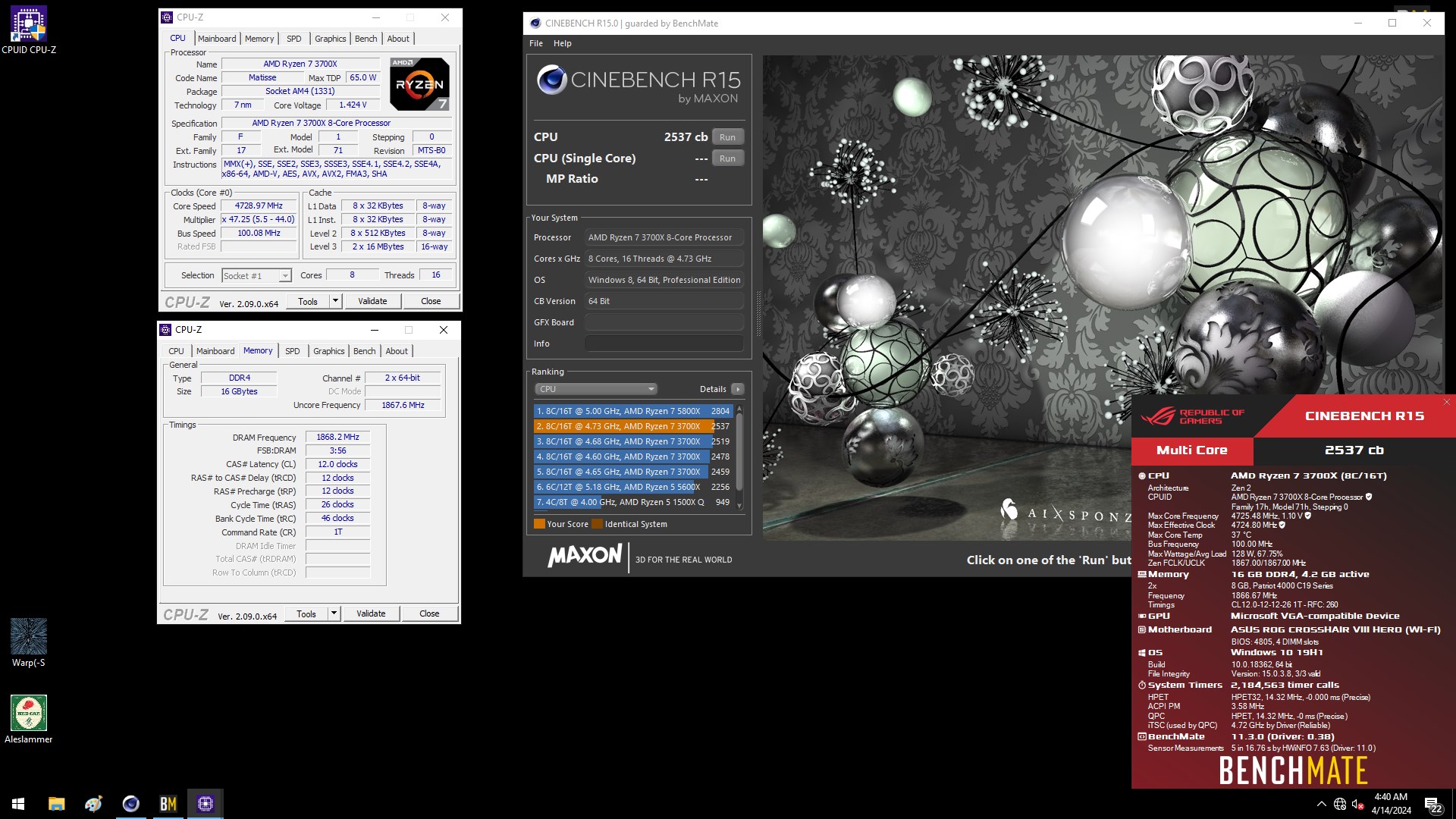Switch to Cinebench in the taskbar
The image size is (1456, 819).
coord(130,804)
